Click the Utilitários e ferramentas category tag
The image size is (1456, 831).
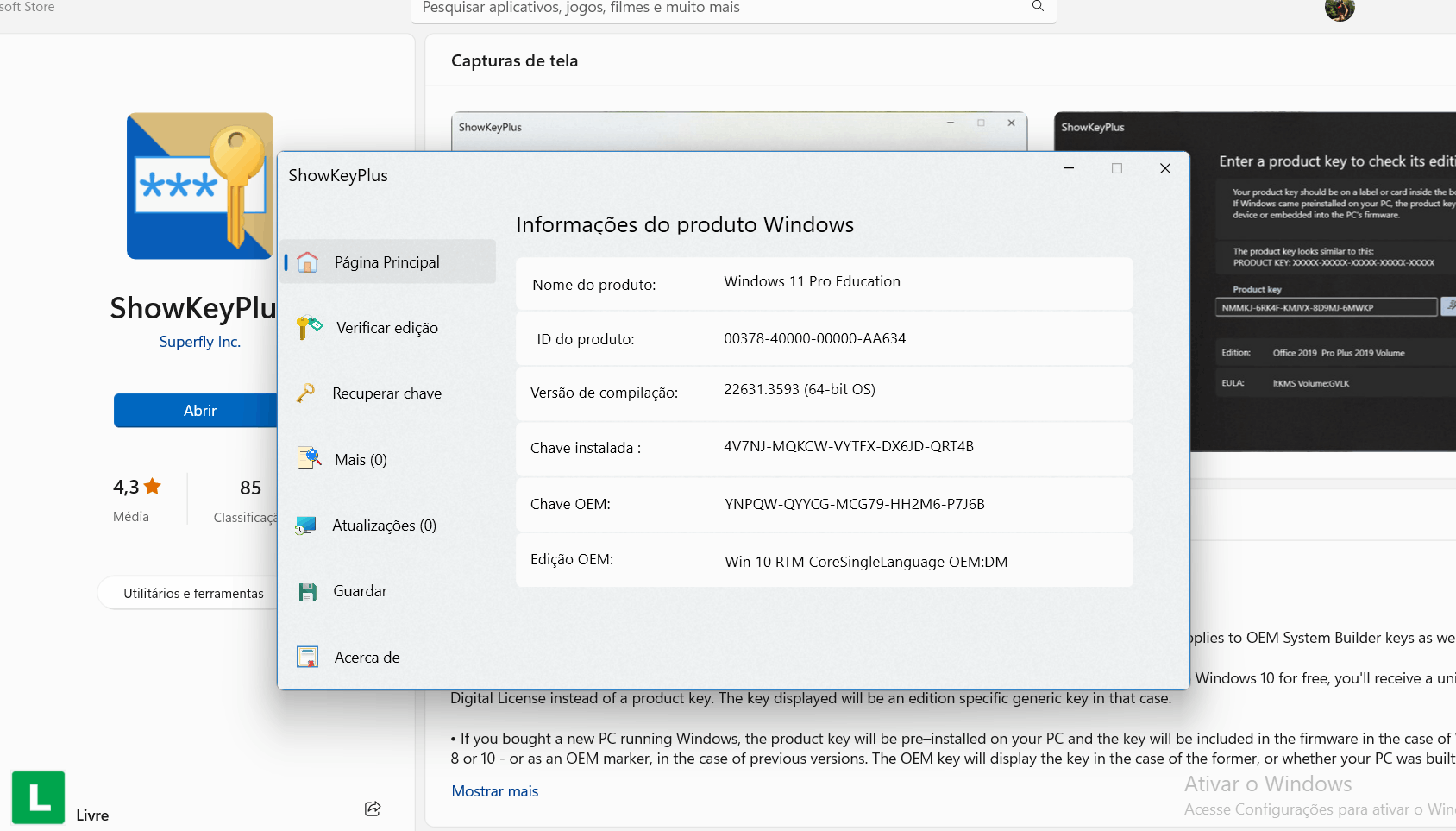(193, 594)
